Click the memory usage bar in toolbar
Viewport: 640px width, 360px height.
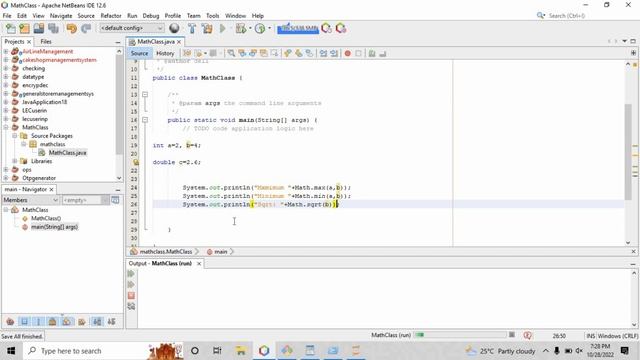(298, 29)
